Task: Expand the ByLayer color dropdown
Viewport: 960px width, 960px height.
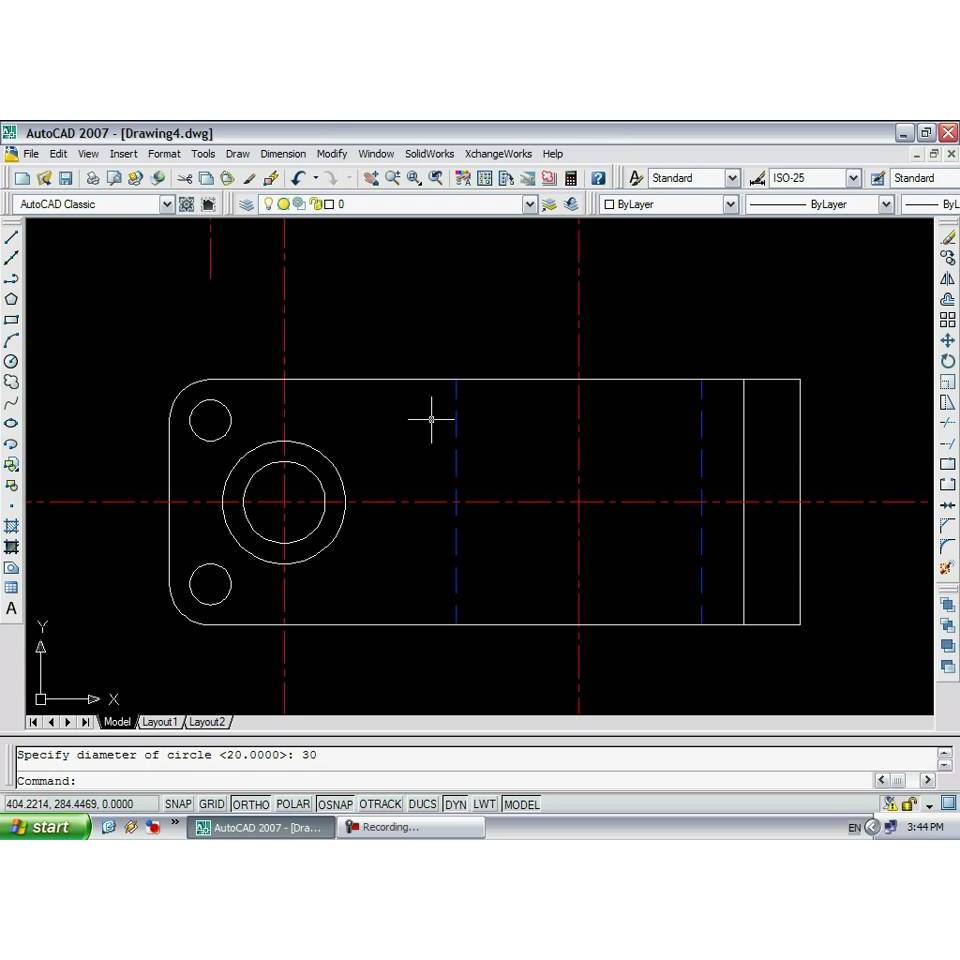Action: coord(730,204)
